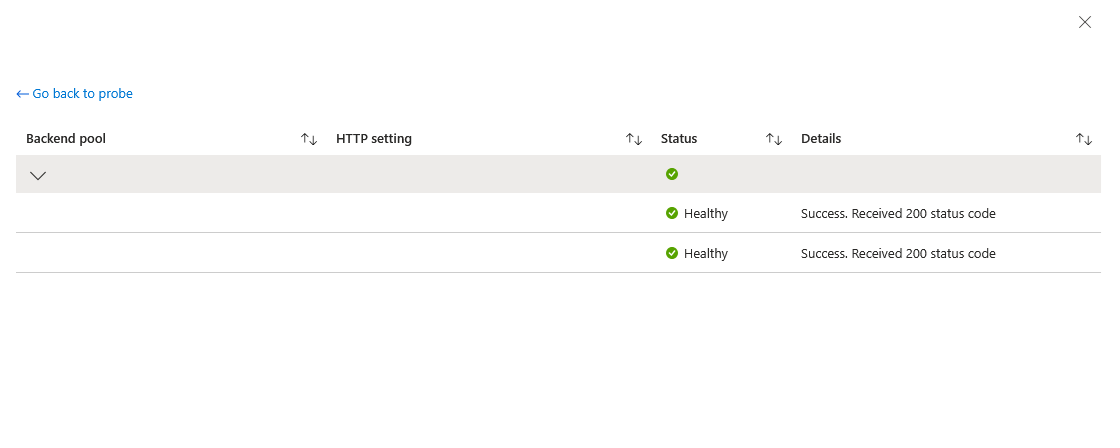Sort using the Backend pool sort arrows
Screen dimensions: 1120x448
tap(309, 139)
